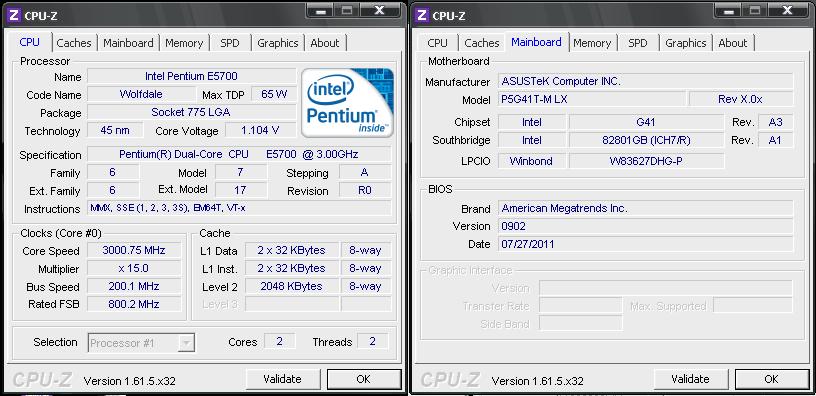Click the CPU-Z logo icon in right window title bar
The image size is (816, 396).
(423, 15)
